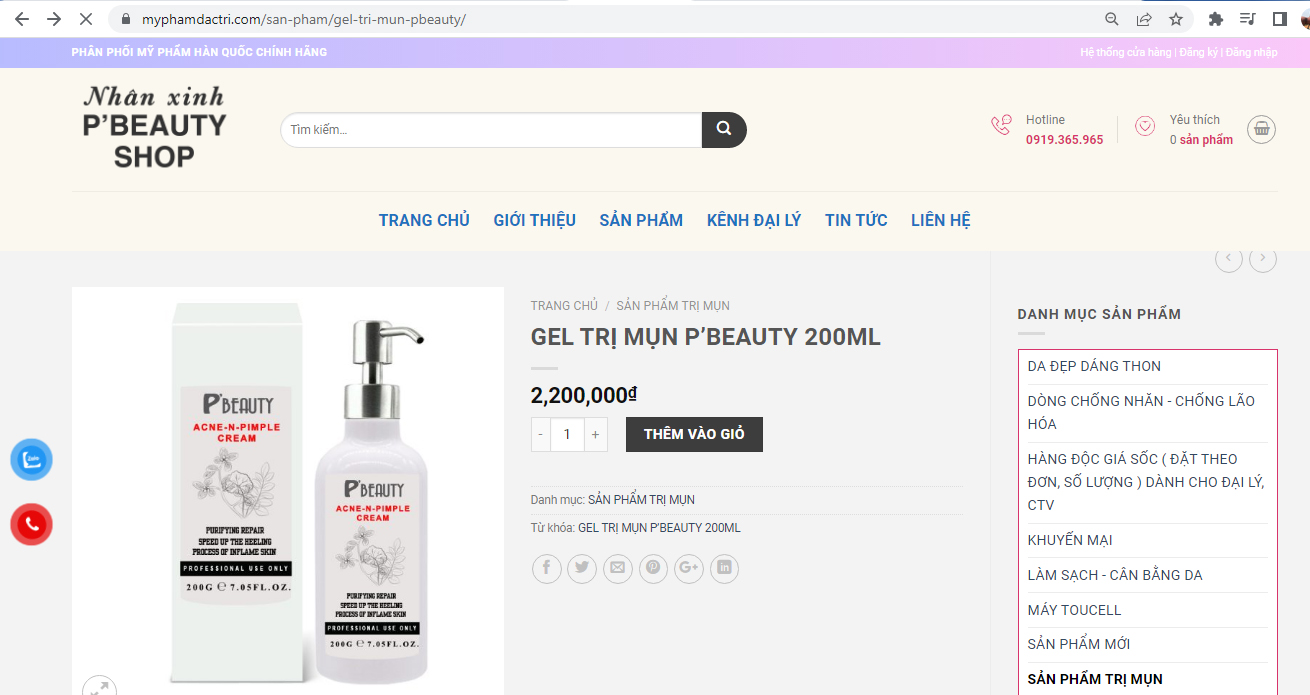Share product on LinkedIn

(x=724, y=568)
